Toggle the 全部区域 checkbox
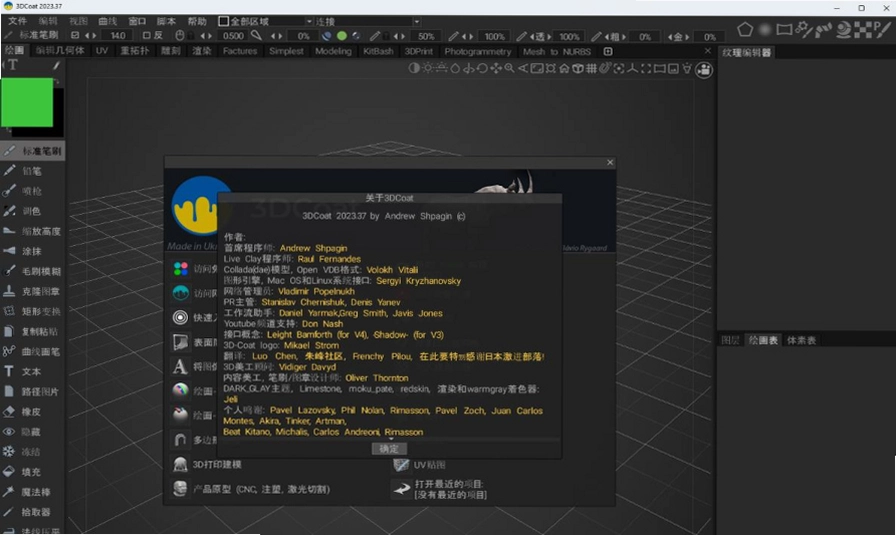Viewport: 896px width, 535px height. coord(223,21)
